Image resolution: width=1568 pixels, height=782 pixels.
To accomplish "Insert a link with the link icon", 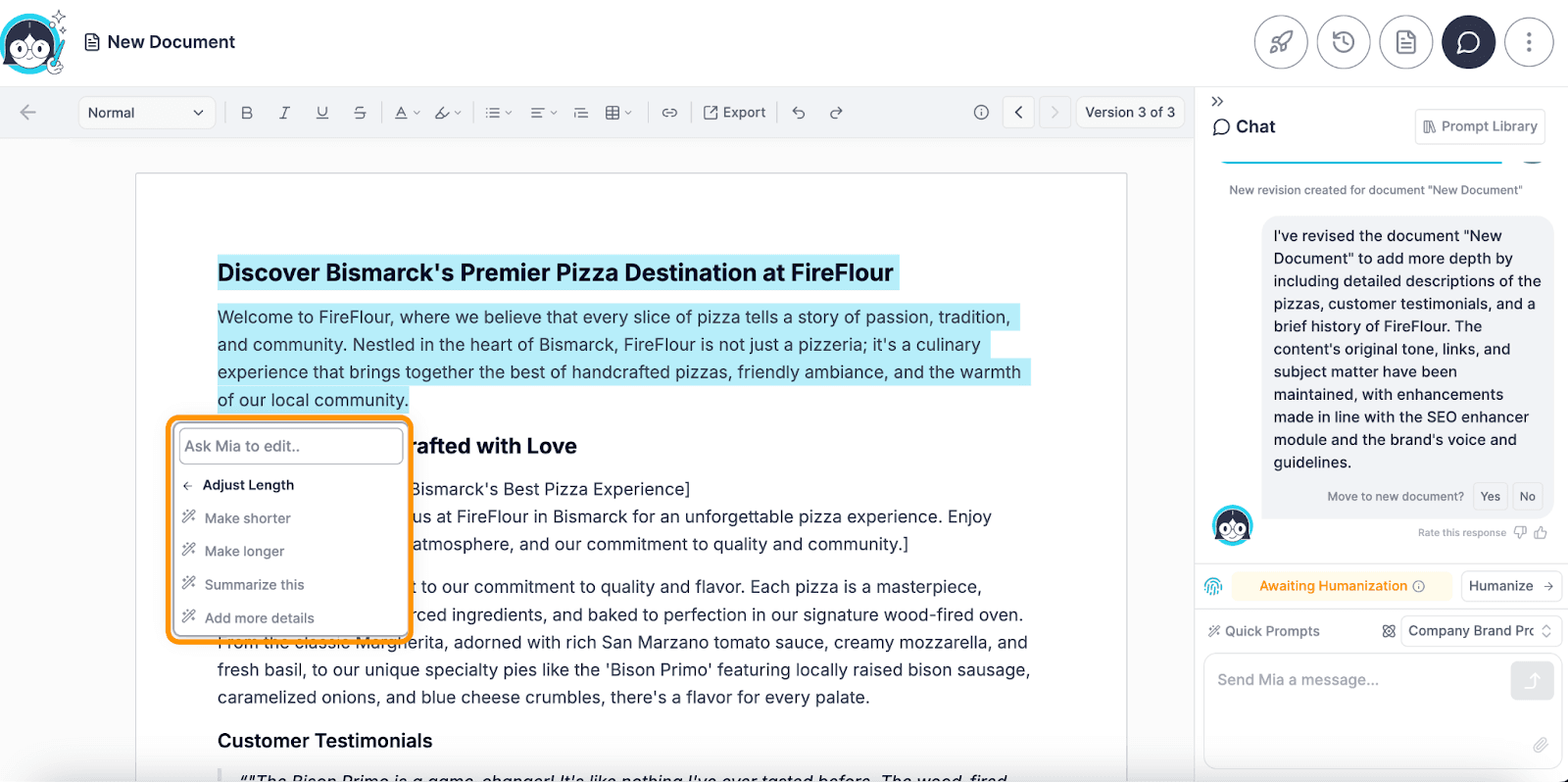I will click(669, 113).
